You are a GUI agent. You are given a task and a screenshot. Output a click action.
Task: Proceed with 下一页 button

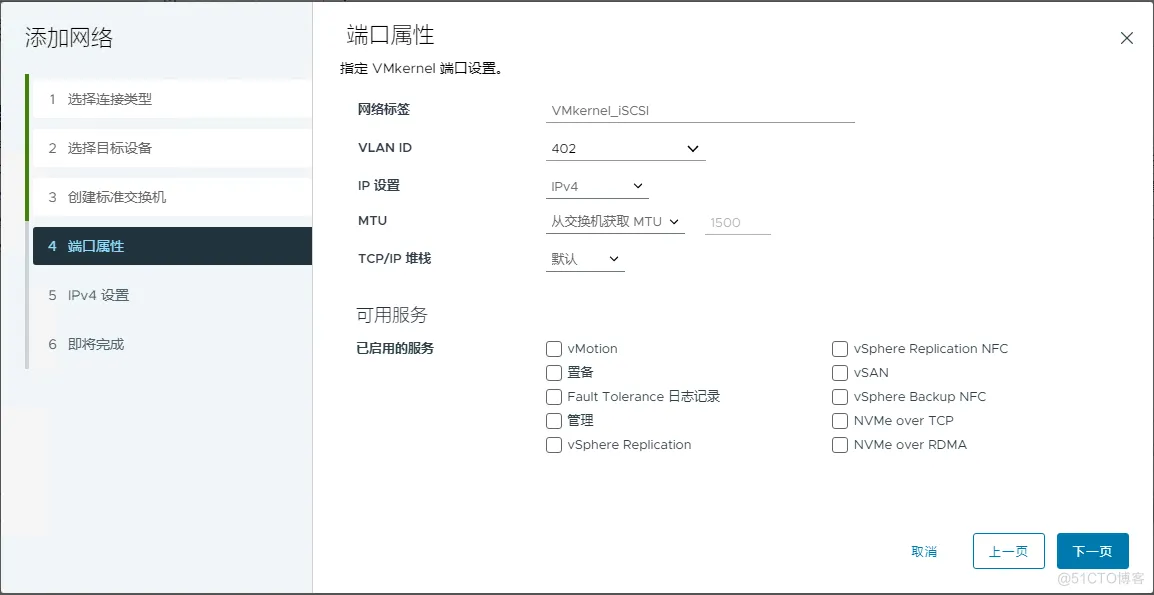pos(1092,552)
